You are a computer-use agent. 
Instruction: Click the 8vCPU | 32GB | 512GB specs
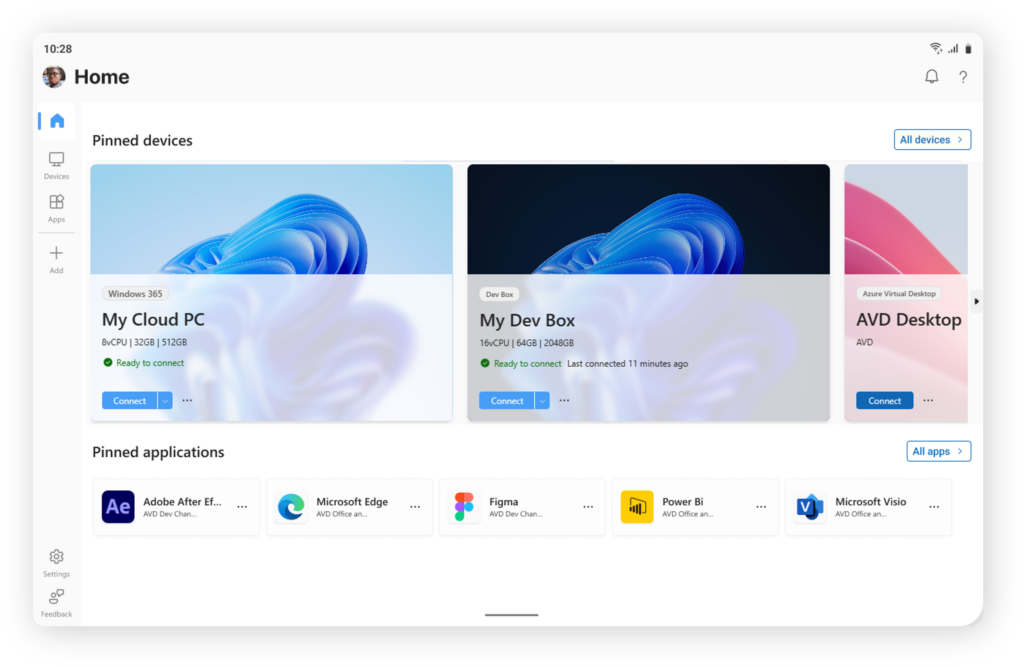tap(144, 342)
